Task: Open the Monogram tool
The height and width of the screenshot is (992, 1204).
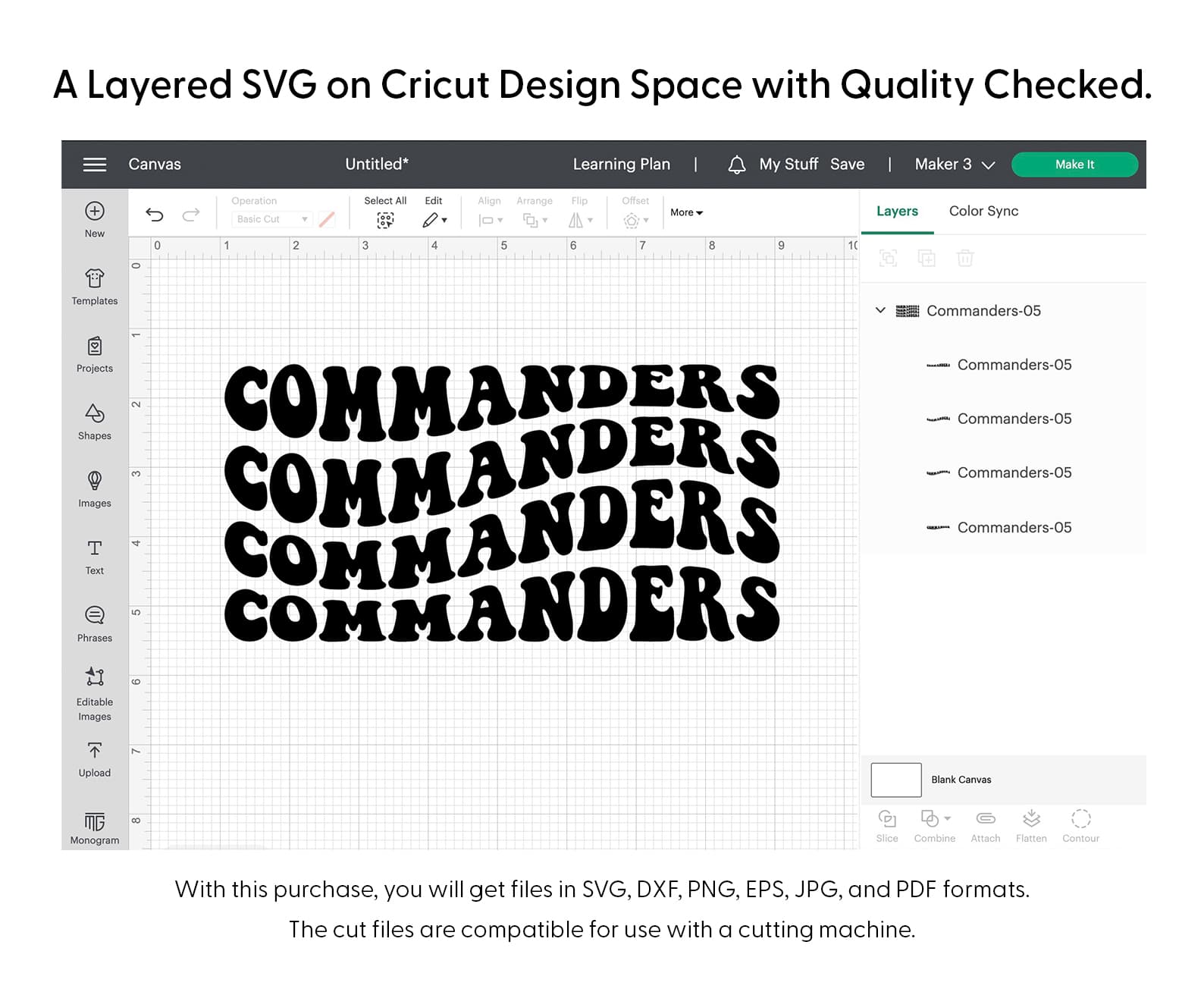Action: point(95,822)
